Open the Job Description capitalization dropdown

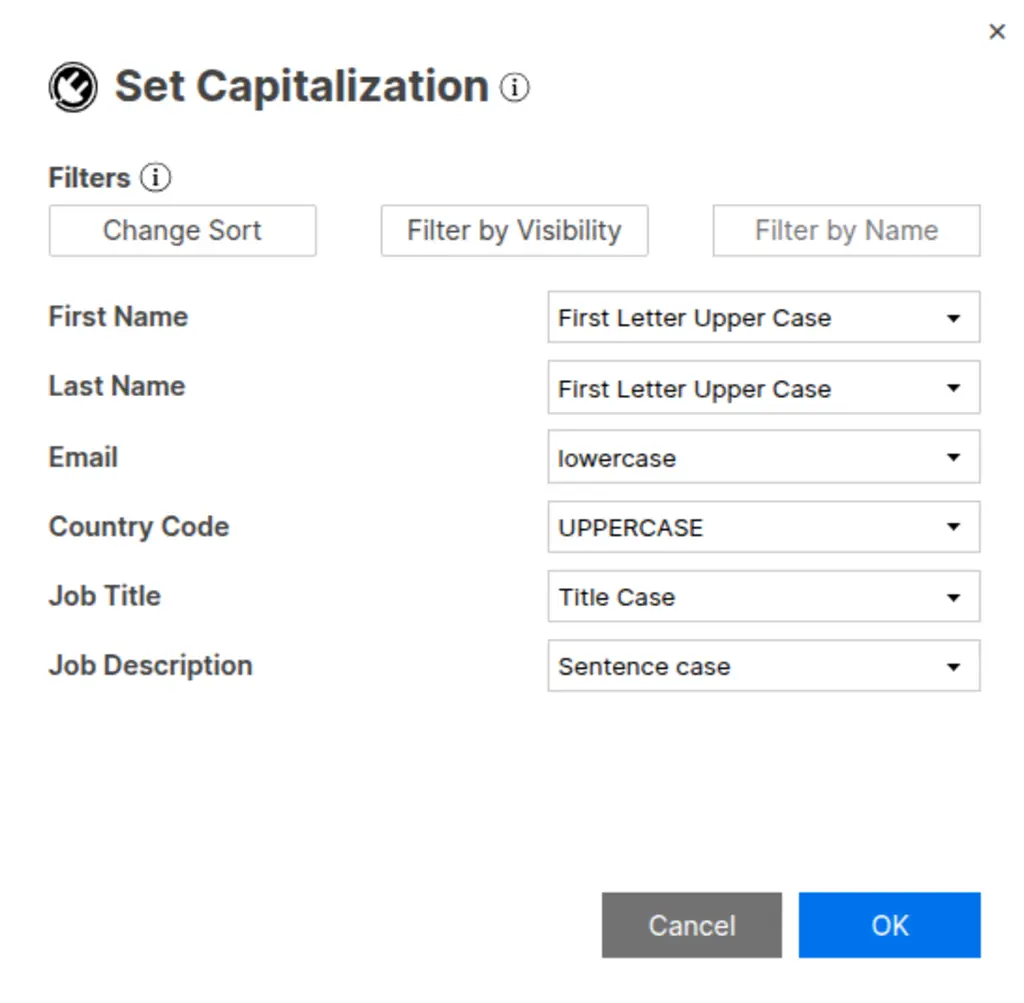763,666
